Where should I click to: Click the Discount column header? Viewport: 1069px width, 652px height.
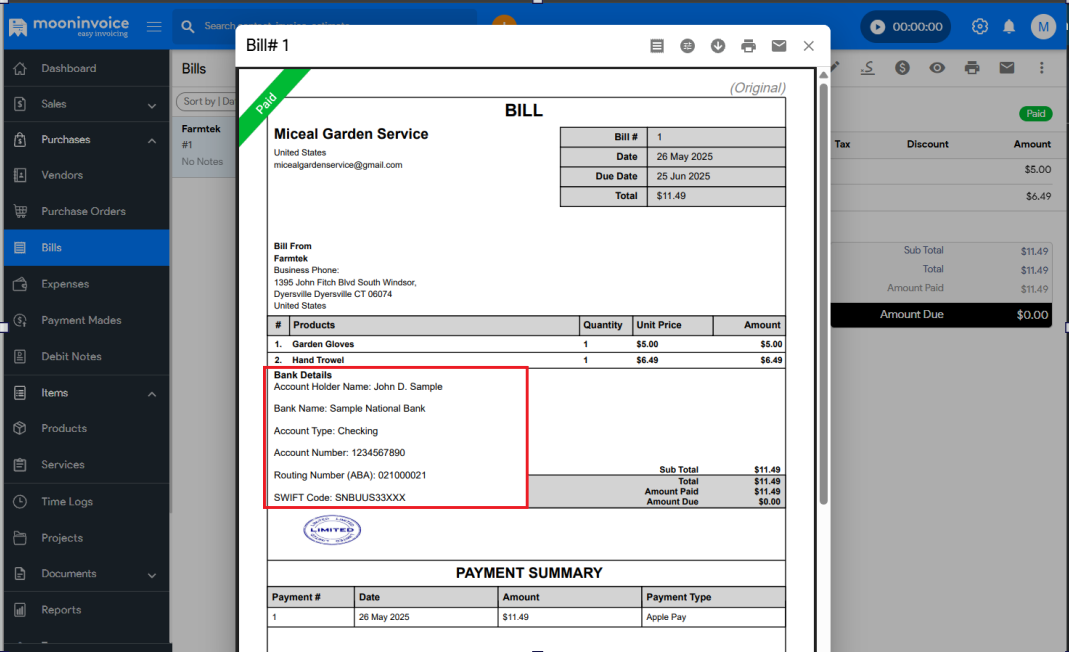tap(927, 144)
